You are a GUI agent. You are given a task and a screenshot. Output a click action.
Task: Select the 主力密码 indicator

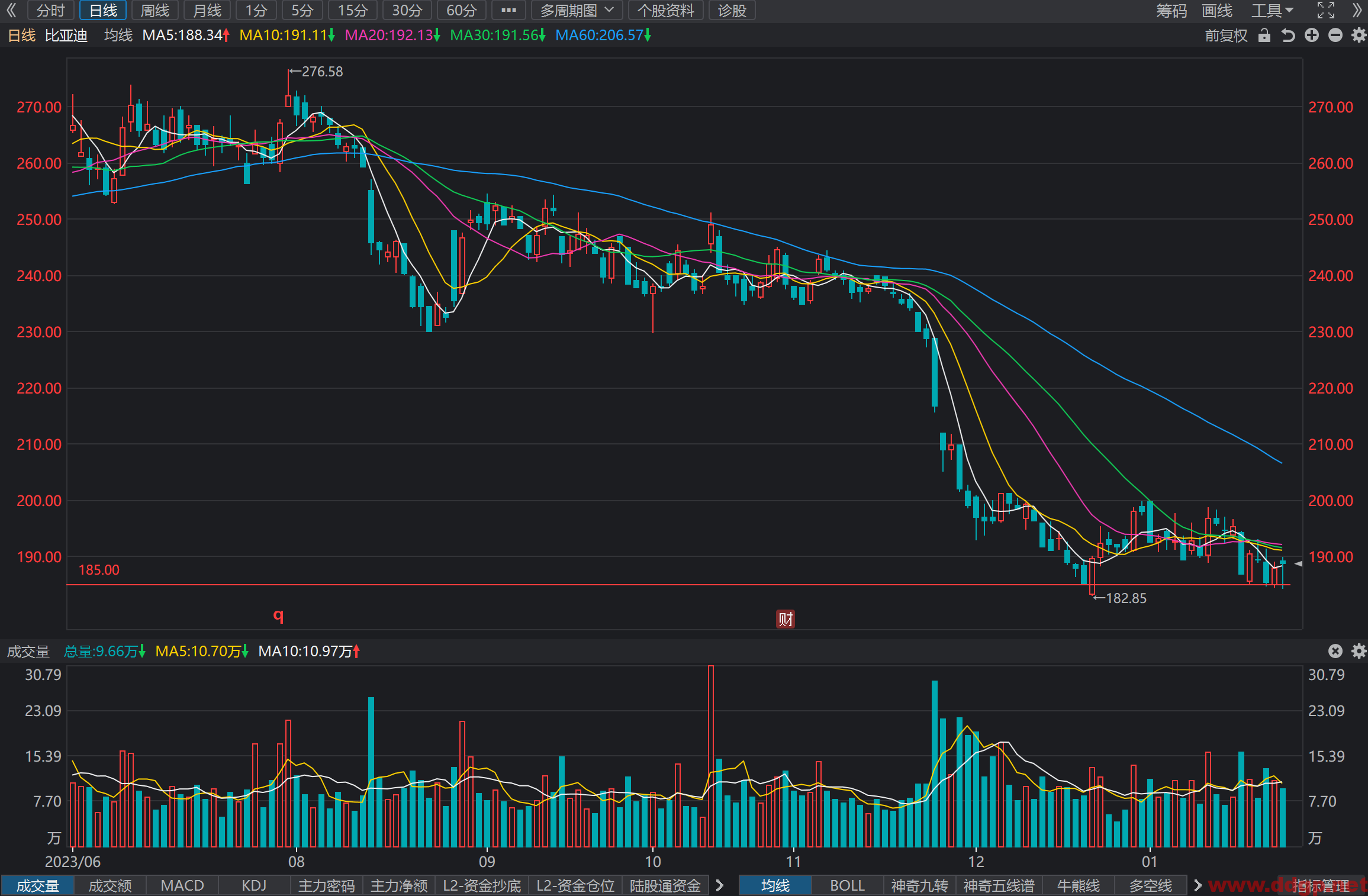click(327, 885)
